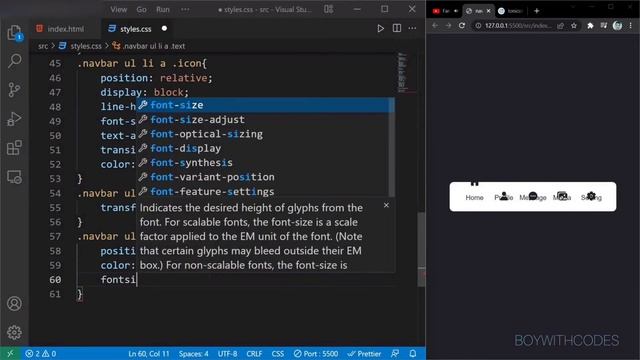Open the Extensions view in the activity bar
640x360 pixels.
[x=14, y=148]
